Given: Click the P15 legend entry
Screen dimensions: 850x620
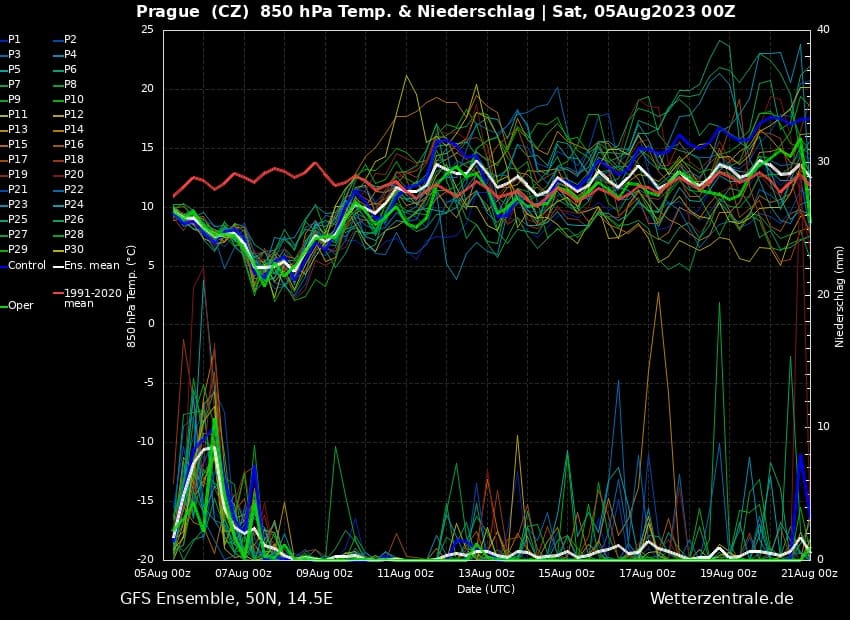Looking at the screenshot, I should point(17,145).
